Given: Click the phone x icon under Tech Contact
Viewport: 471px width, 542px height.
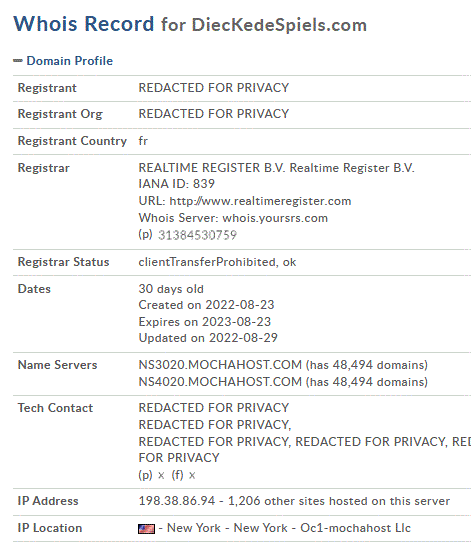Looking at the screenshot, I should [x=161, y=476].
